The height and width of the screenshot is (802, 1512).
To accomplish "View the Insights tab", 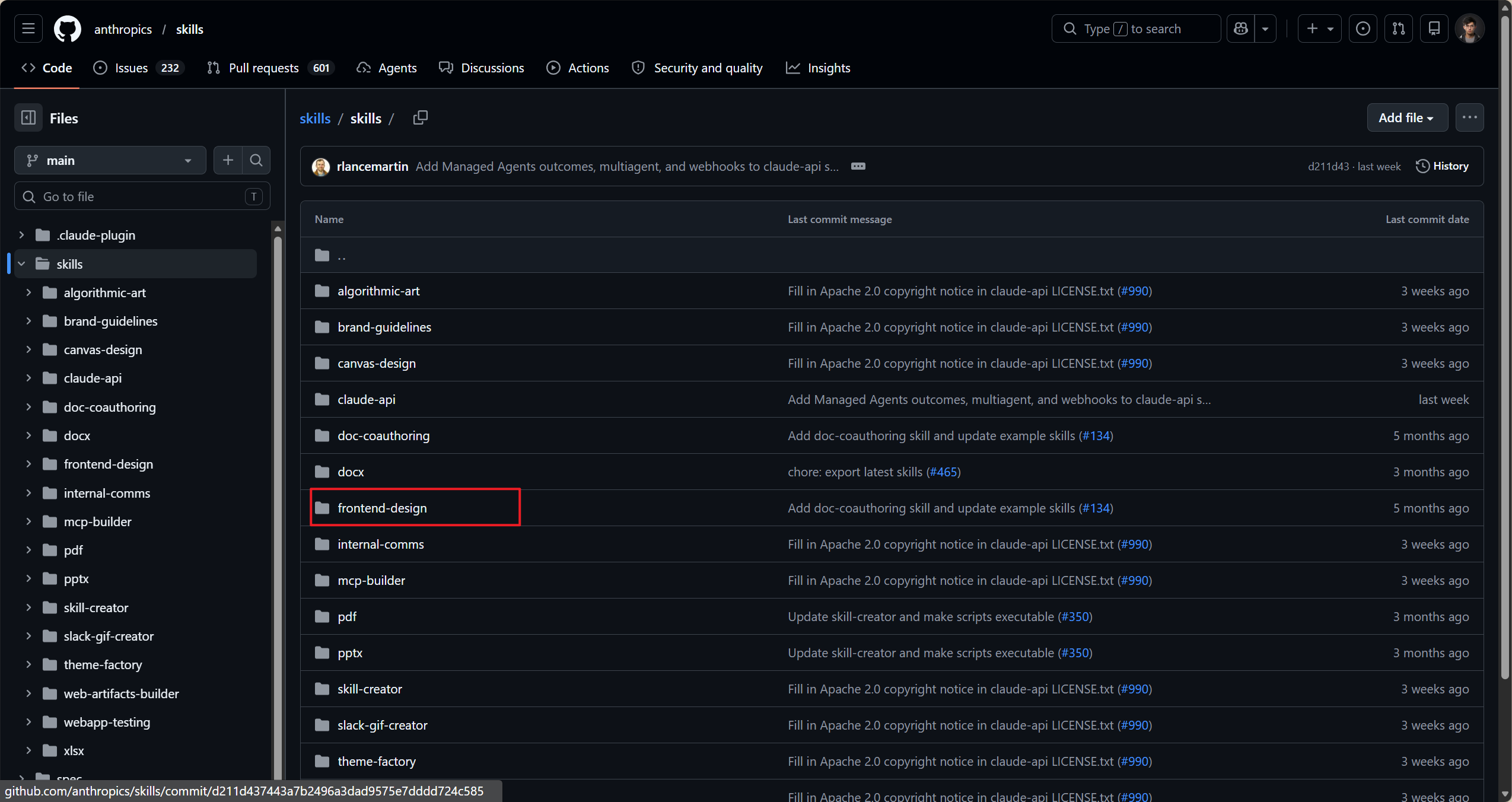I will pyautogui.click(x=819, y=68).
